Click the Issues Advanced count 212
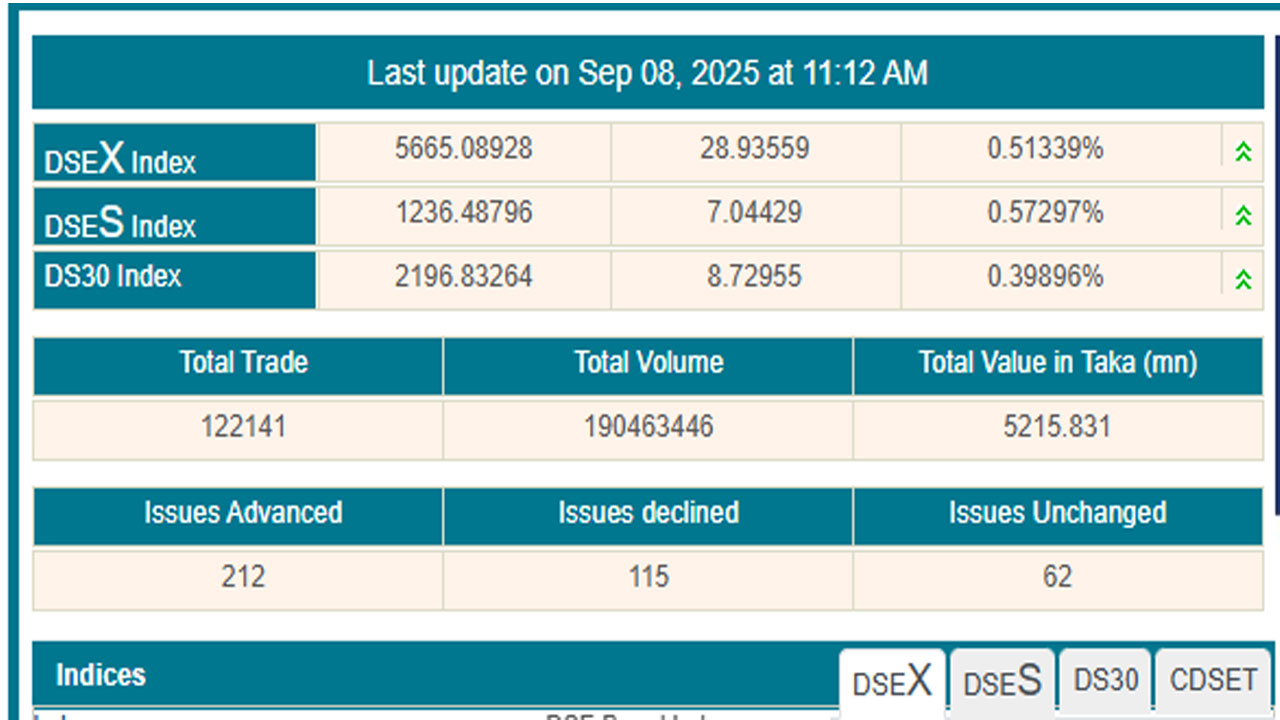The width and height of the screenshot is (1280, 720). 243,577
